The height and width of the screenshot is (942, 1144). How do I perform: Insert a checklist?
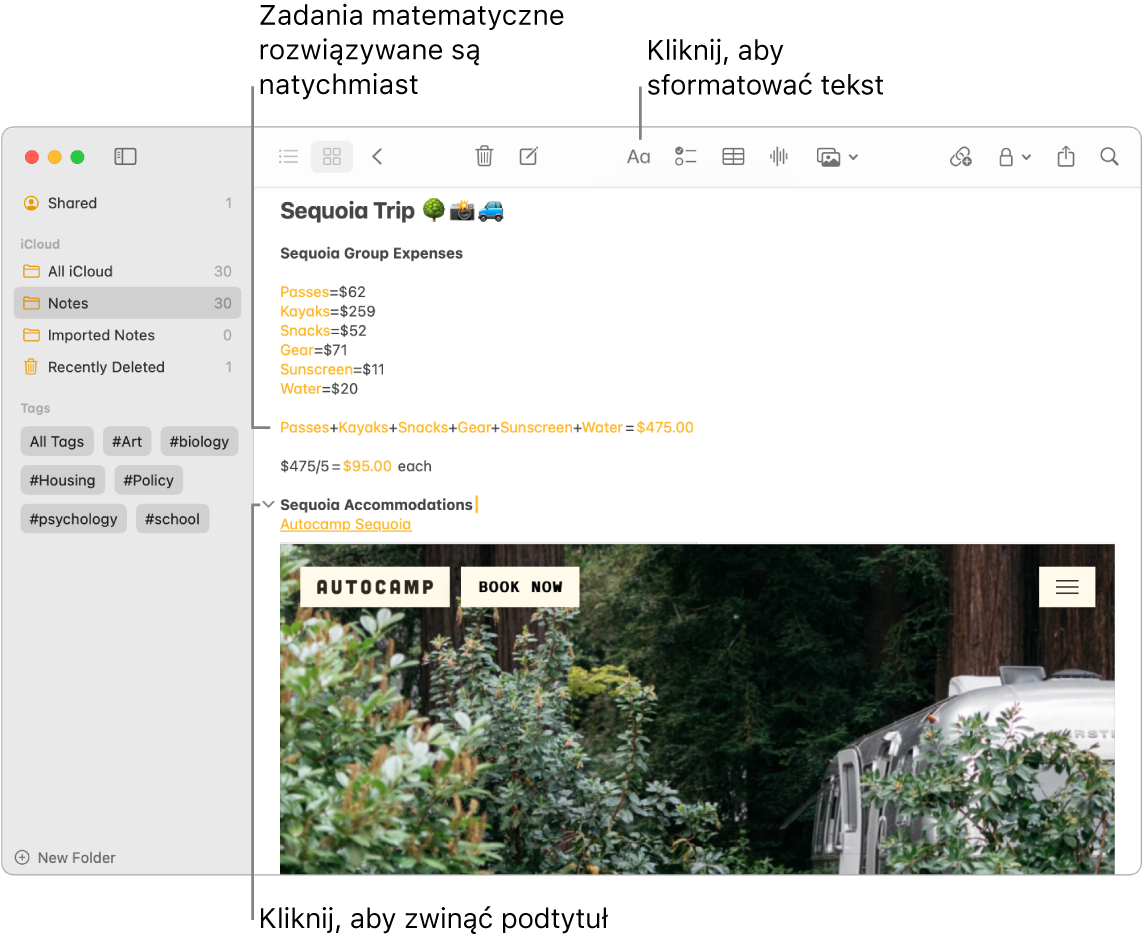pos(686,156)
